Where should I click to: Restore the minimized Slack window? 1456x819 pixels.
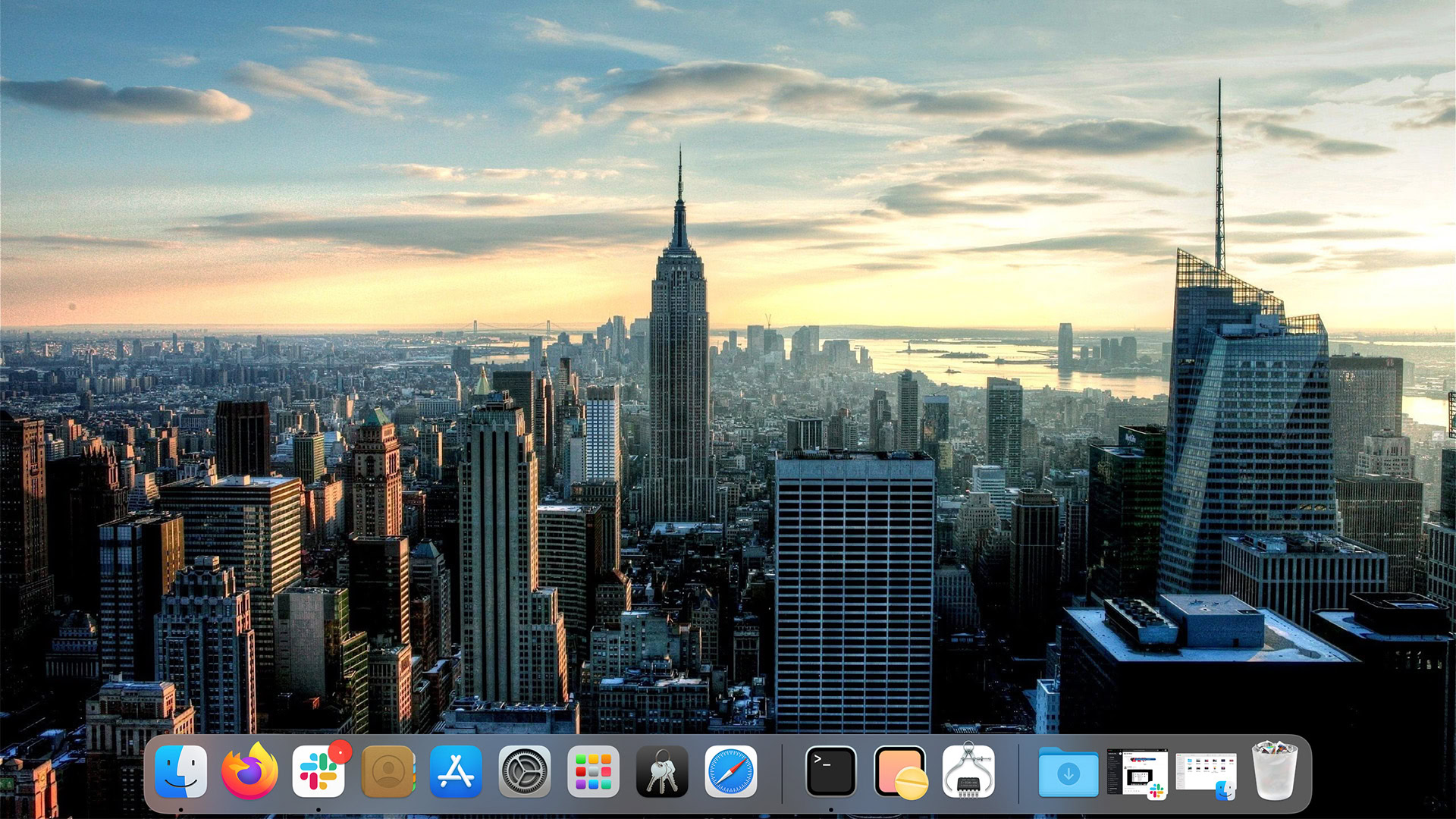click(1137, 773)
